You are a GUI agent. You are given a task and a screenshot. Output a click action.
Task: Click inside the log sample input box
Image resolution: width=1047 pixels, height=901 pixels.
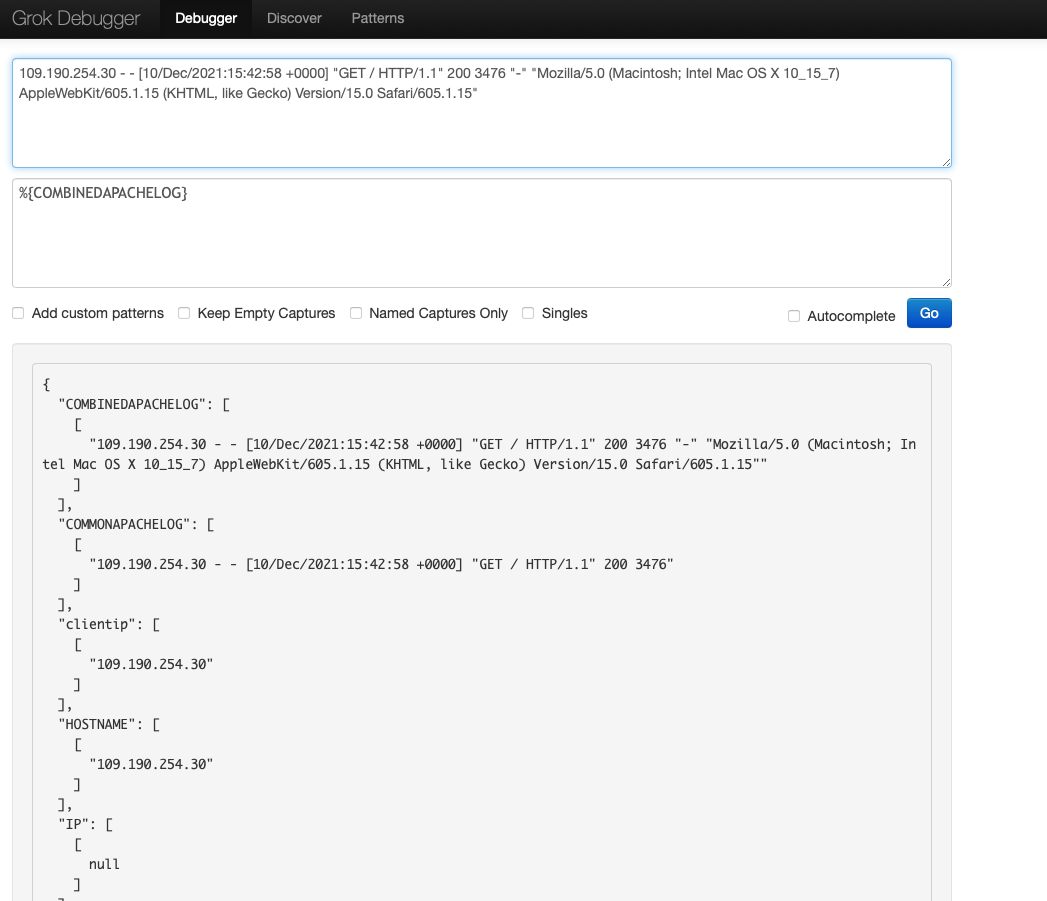pos(480,120)
